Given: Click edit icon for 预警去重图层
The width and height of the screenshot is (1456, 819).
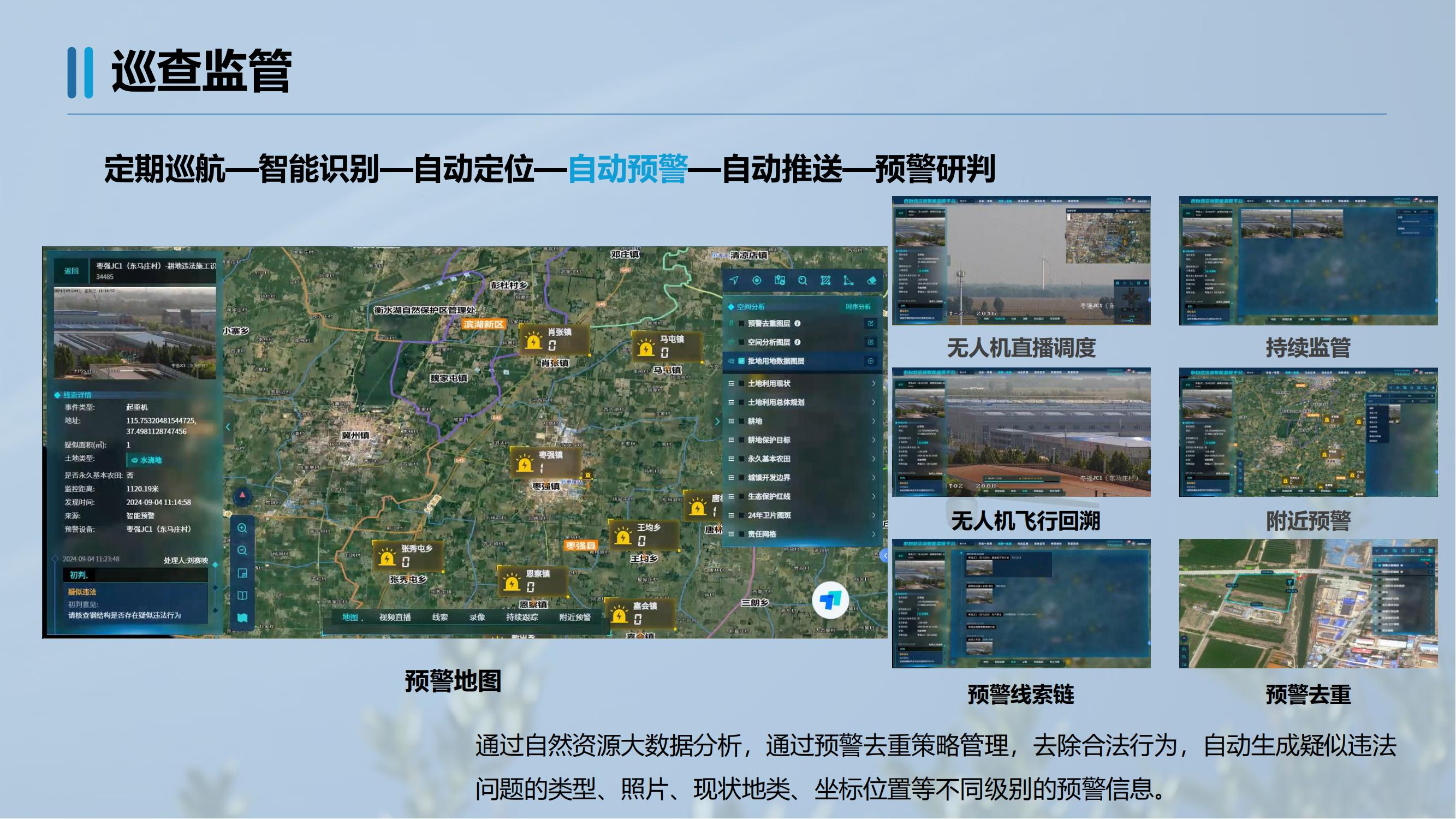Looking at the screenshot, I should (870, 323).
